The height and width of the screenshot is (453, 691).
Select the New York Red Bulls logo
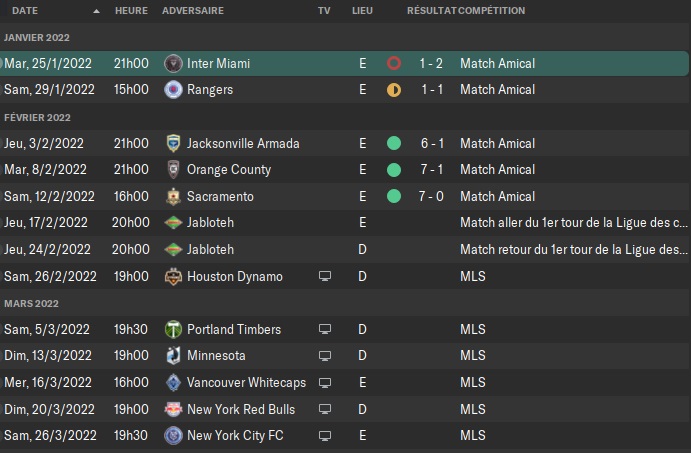click(173, 409)
